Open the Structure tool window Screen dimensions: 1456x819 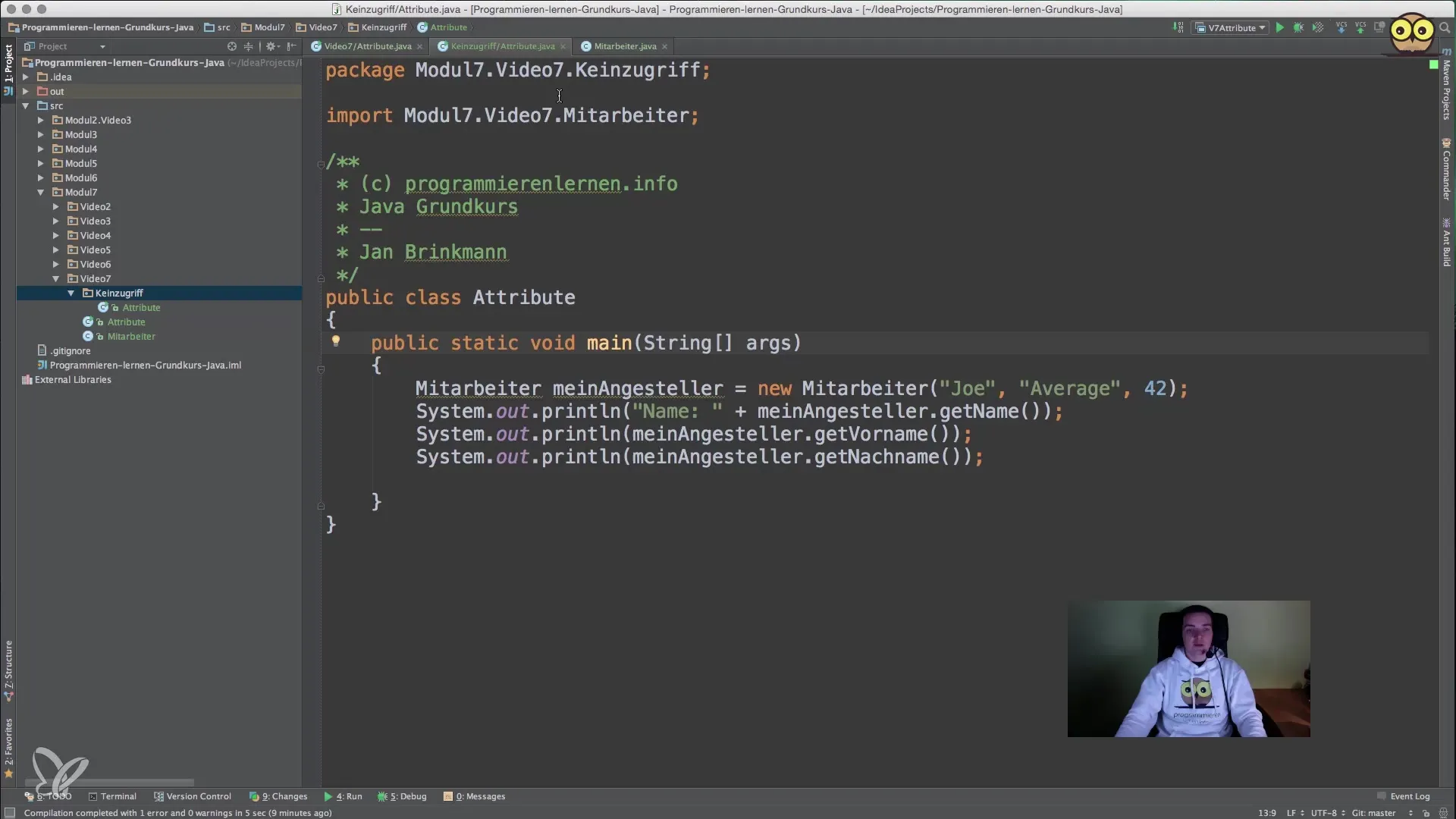coord(8,670)
